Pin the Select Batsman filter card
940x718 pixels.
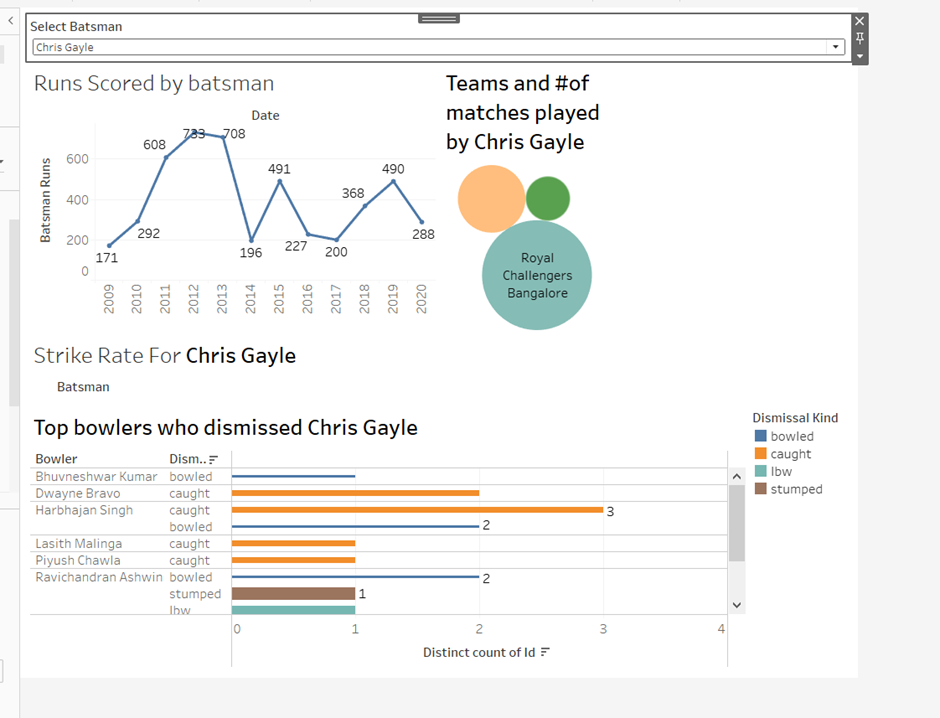858,36
